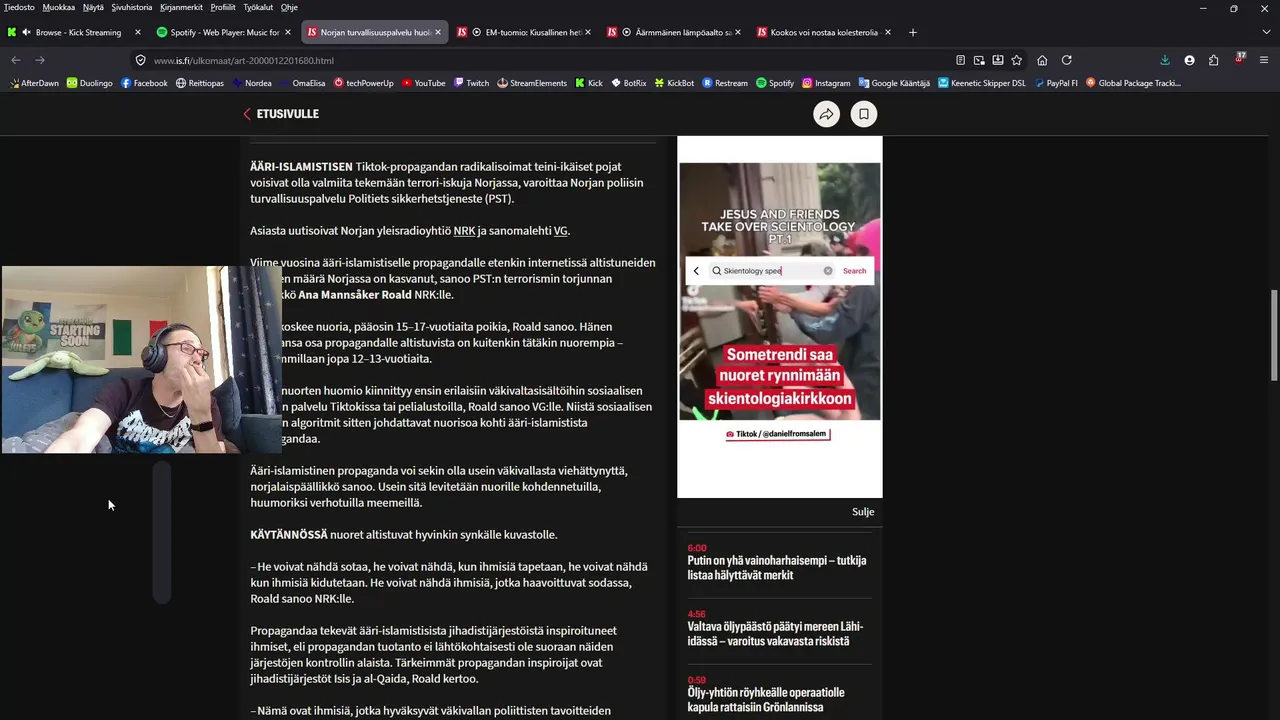Open the AfterDawn bookmark

click(x=34, y=83)
